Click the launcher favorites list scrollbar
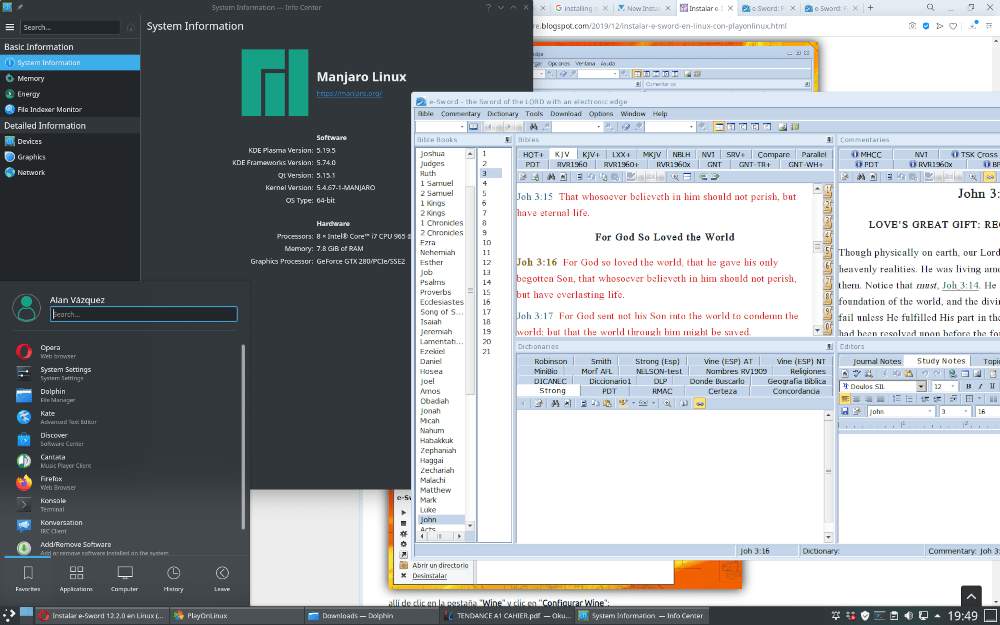 (243, 437)
